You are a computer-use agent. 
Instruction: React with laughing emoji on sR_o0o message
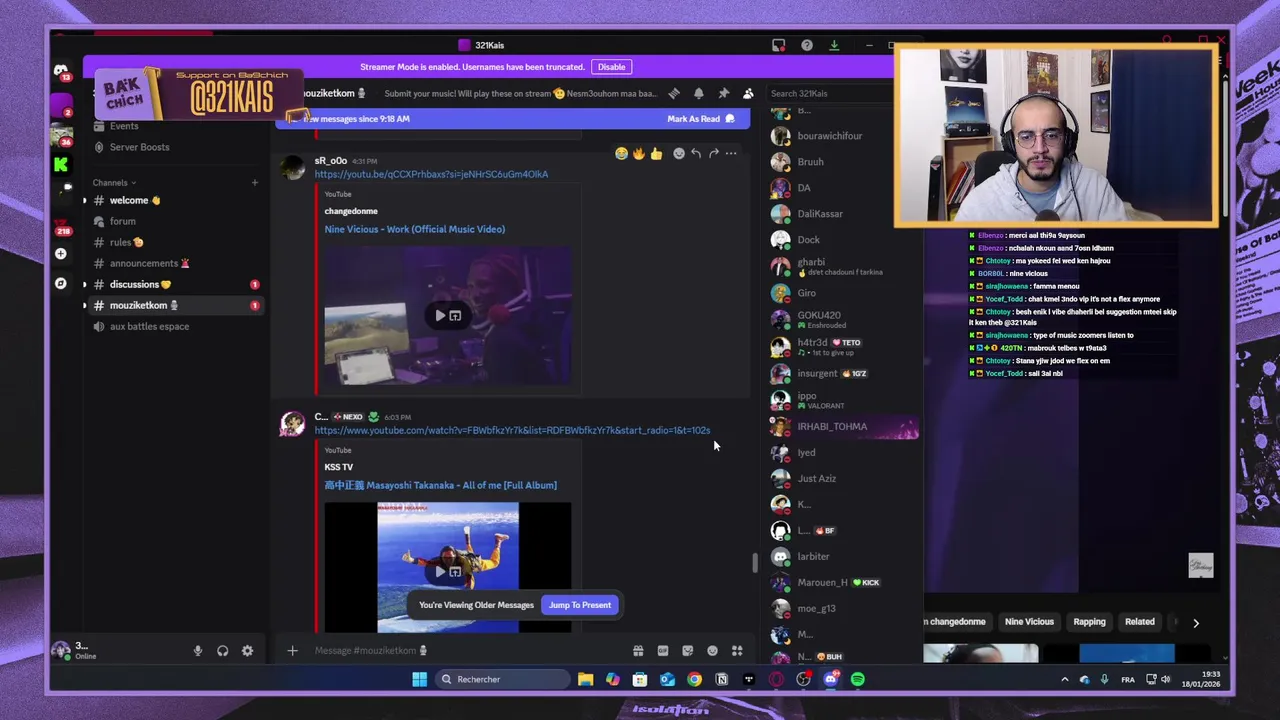pos(621,153)
